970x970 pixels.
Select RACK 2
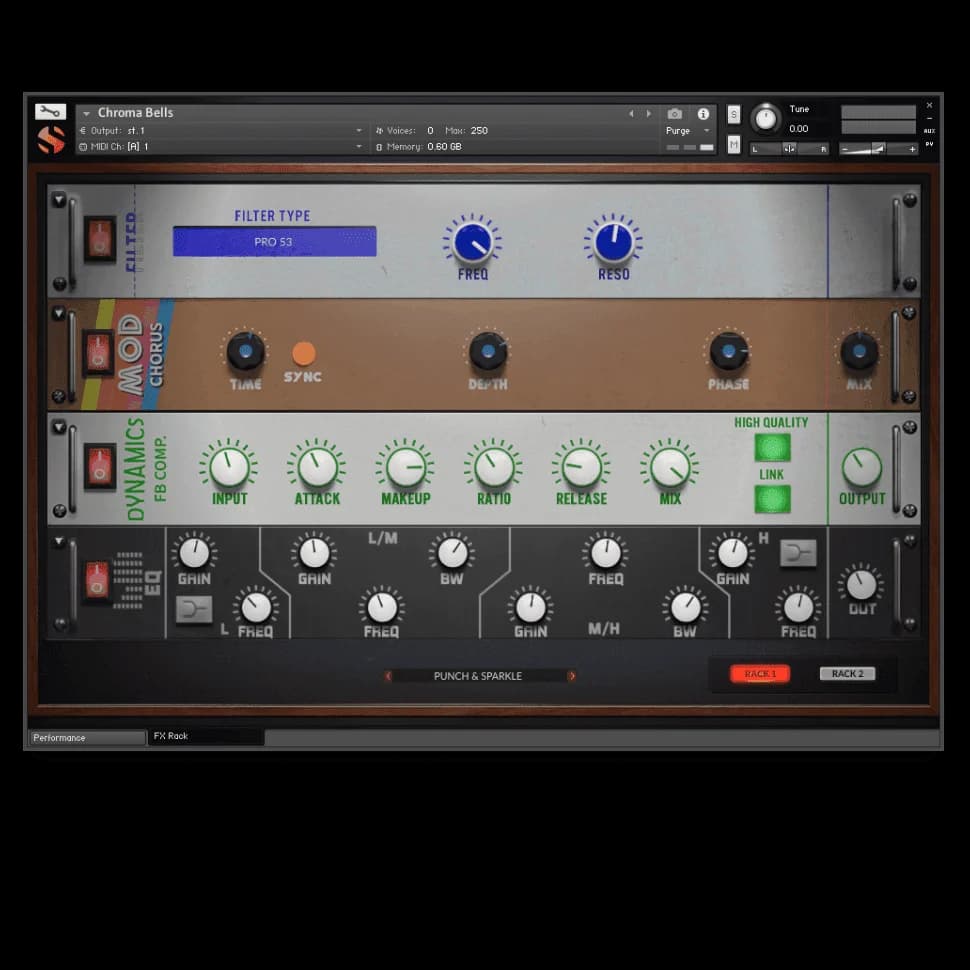846,673
